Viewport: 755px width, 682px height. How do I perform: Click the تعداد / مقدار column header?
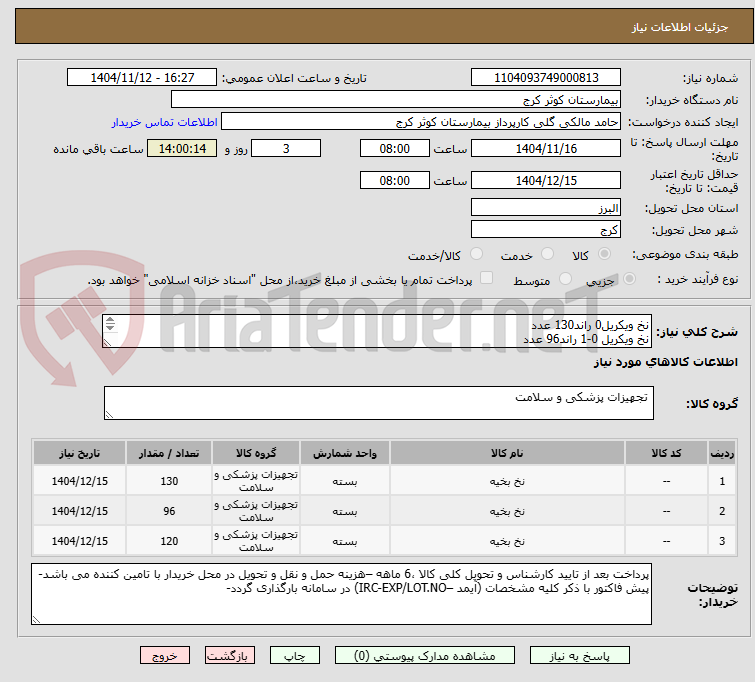click(169, 453)
